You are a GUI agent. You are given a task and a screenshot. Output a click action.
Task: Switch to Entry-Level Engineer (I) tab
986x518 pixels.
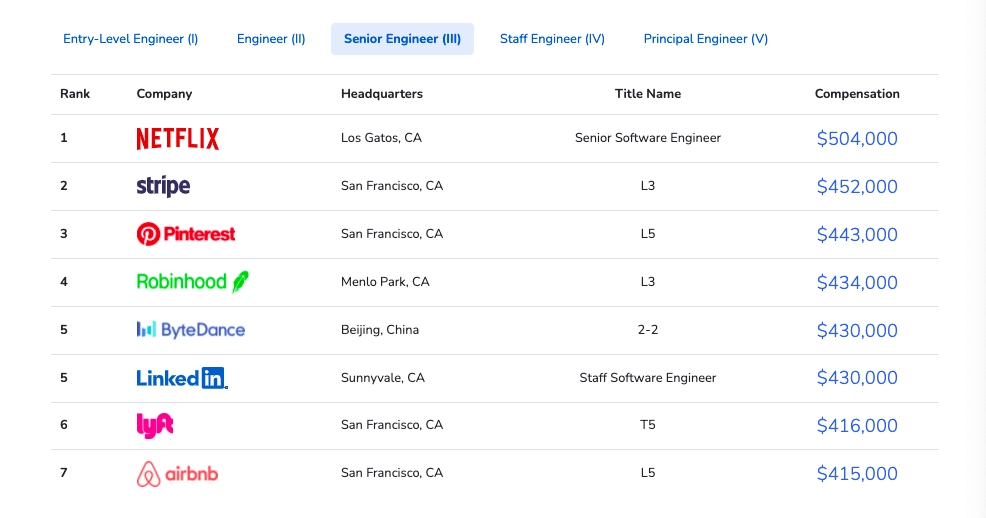(131, 39)
